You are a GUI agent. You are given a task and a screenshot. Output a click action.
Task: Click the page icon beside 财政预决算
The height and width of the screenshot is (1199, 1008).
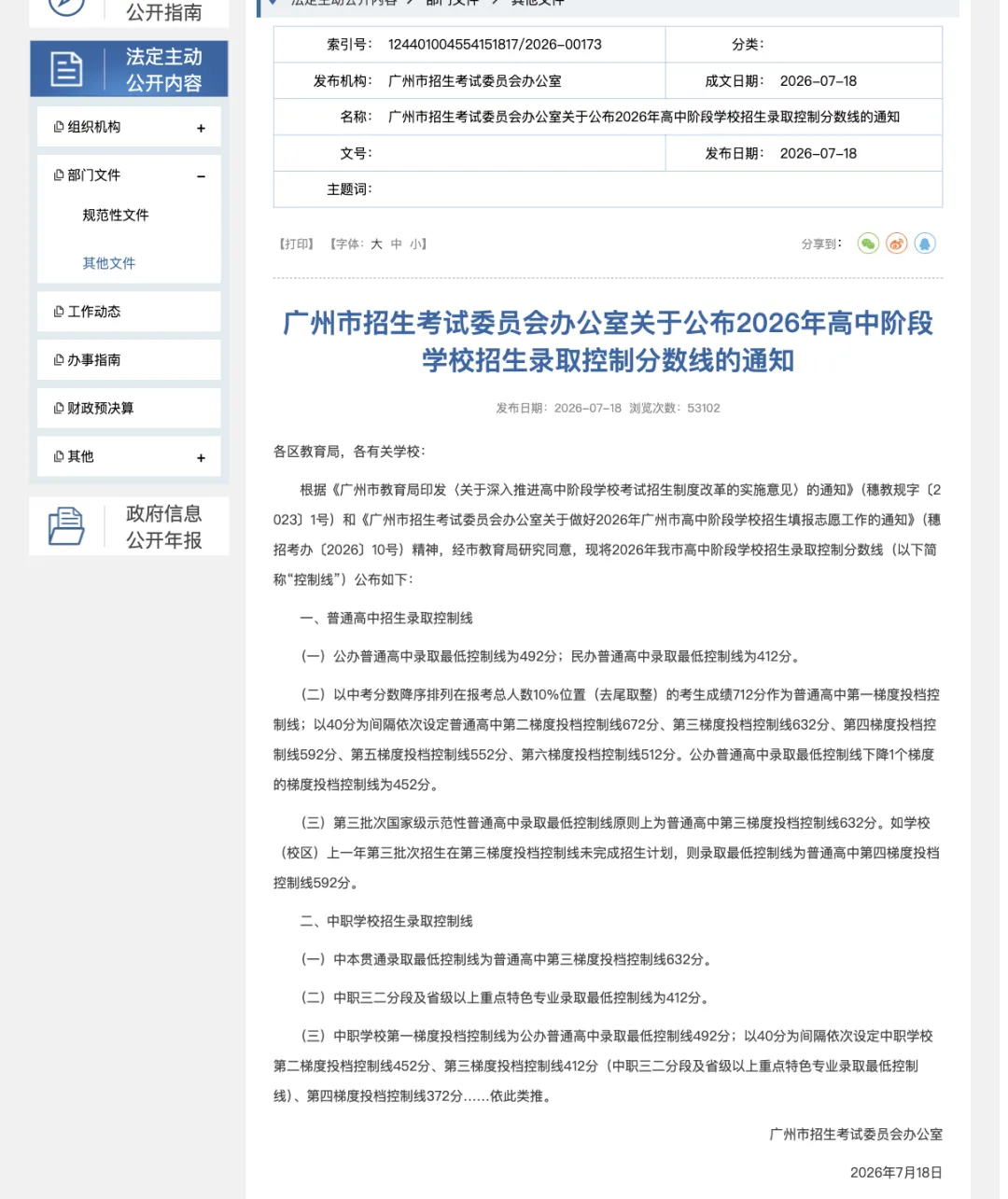59,409
